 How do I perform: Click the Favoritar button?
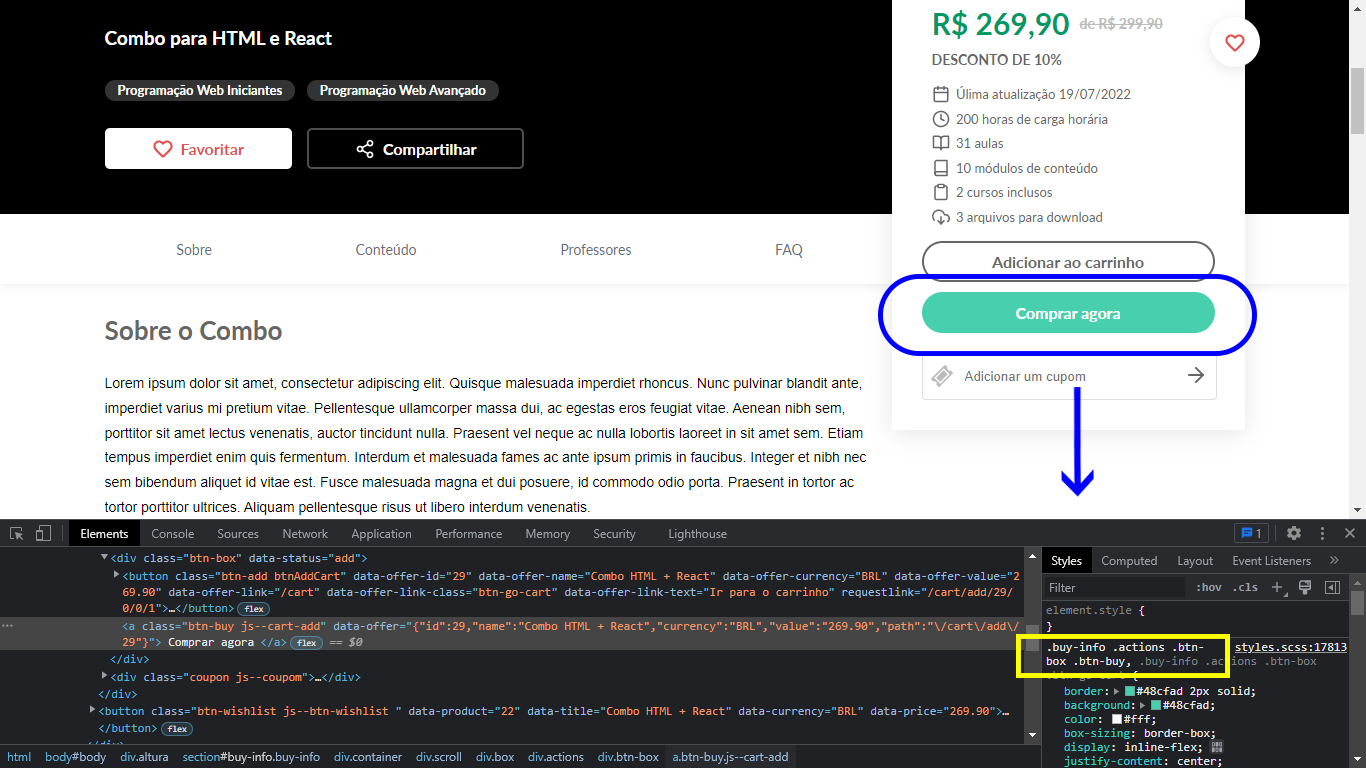tap(198, 148)
